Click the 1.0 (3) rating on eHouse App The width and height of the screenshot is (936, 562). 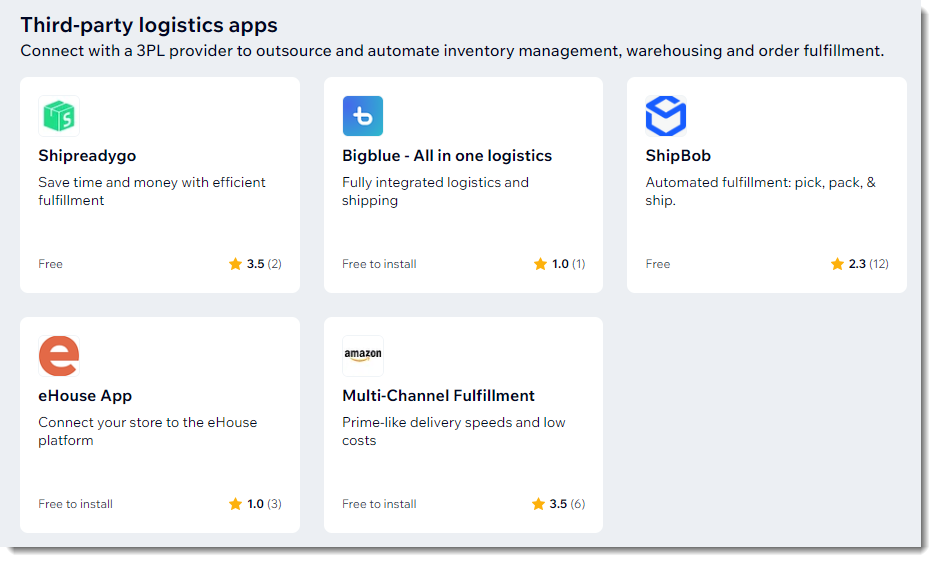(255, 504)
